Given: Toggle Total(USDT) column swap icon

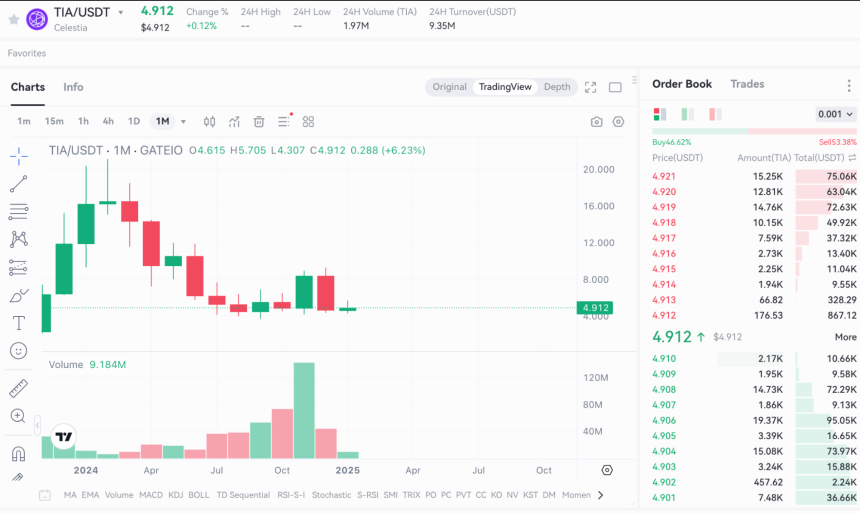Looking at the screenshot, I should [x=852, y=158].
